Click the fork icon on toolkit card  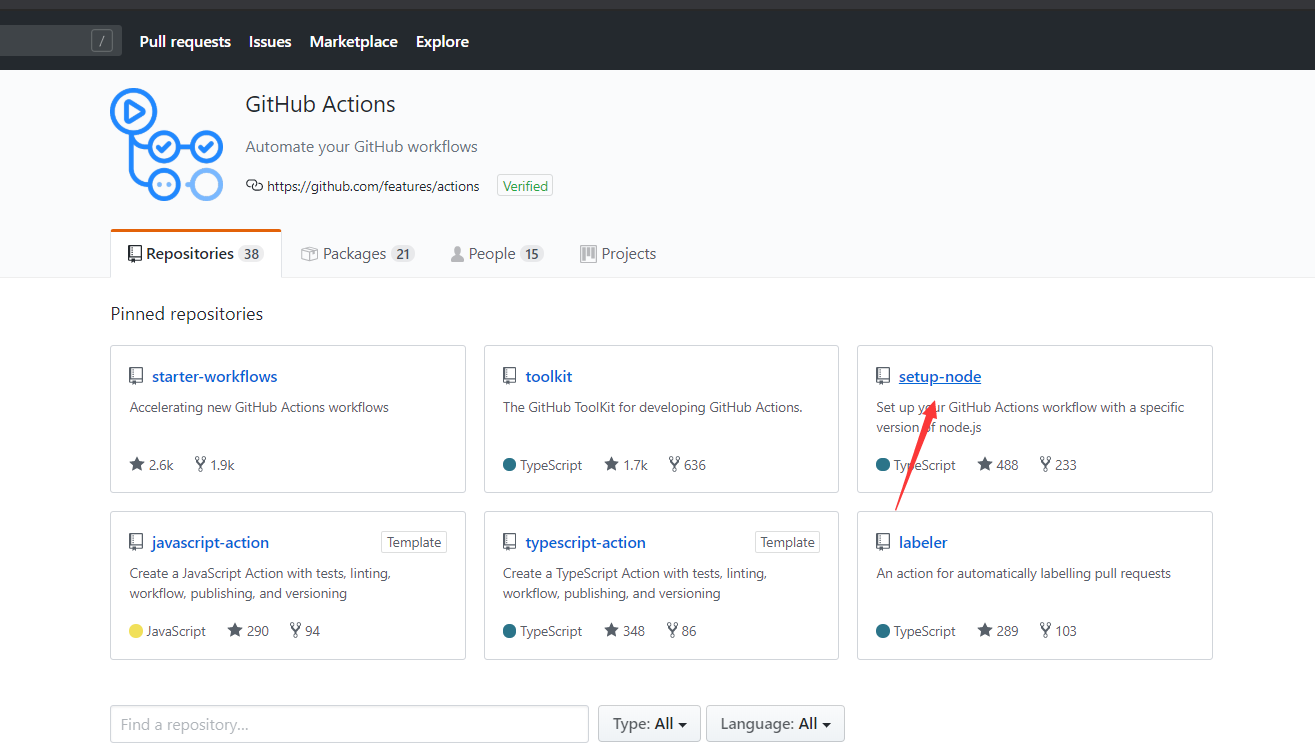[674, 464]
